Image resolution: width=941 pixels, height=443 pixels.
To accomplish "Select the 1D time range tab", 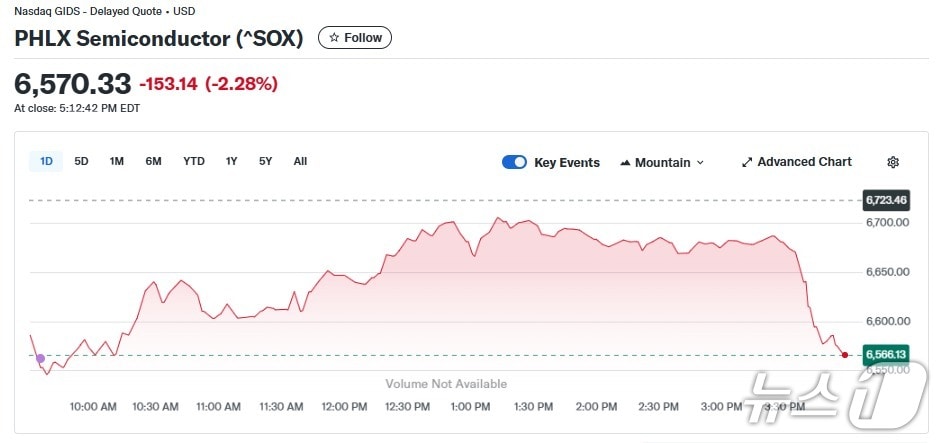I will pos(46,161).
